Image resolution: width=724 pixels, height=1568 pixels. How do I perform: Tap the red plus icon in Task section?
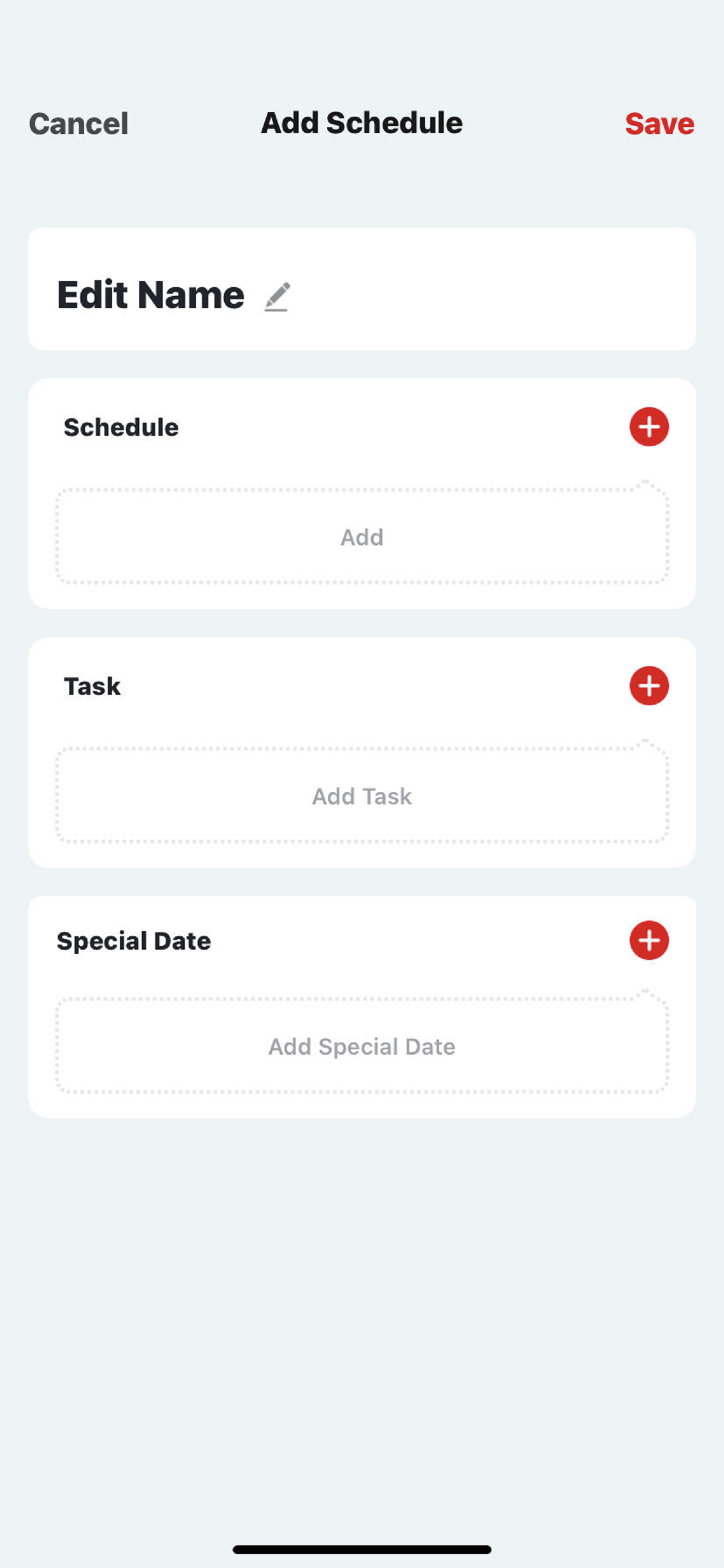click(x=649, y=685)
